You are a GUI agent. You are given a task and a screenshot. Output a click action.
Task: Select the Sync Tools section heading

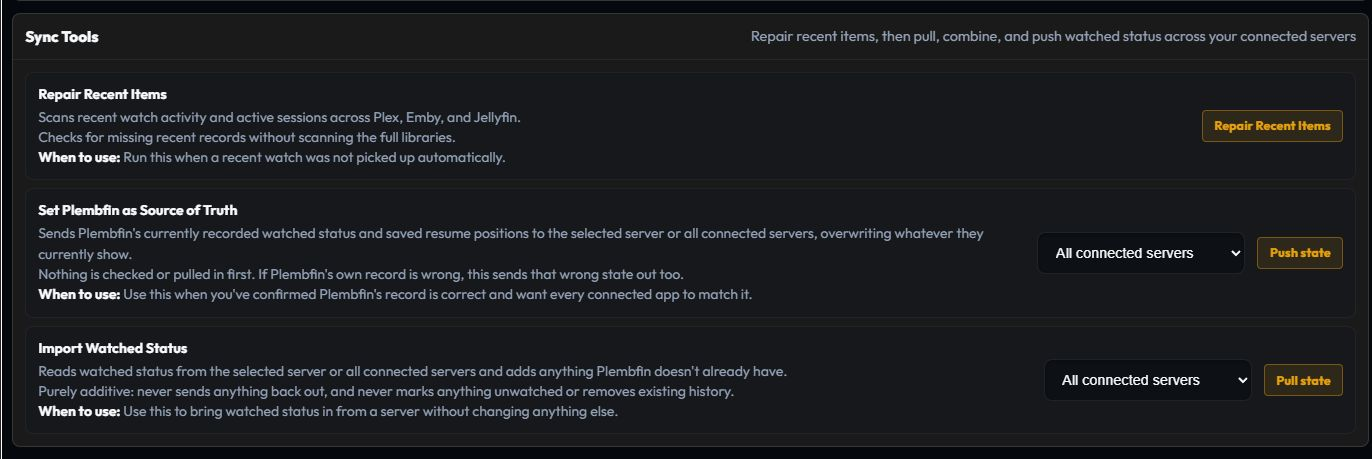(x=62, y=37)
